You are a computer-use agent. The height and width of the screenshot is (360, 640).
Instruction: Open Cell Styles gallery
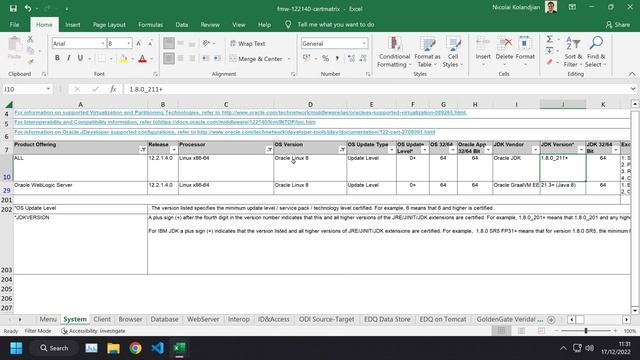pos(453,52)
